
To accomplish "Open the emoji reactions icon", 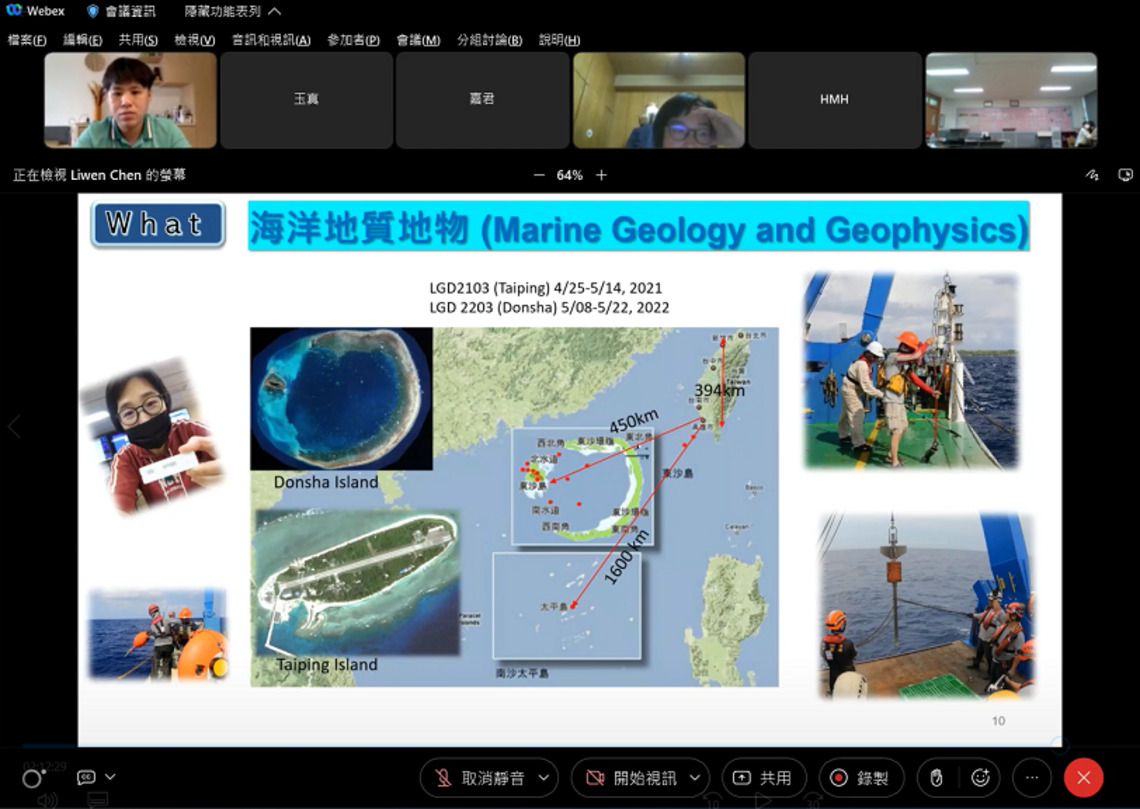I will [x=981, y=778].
